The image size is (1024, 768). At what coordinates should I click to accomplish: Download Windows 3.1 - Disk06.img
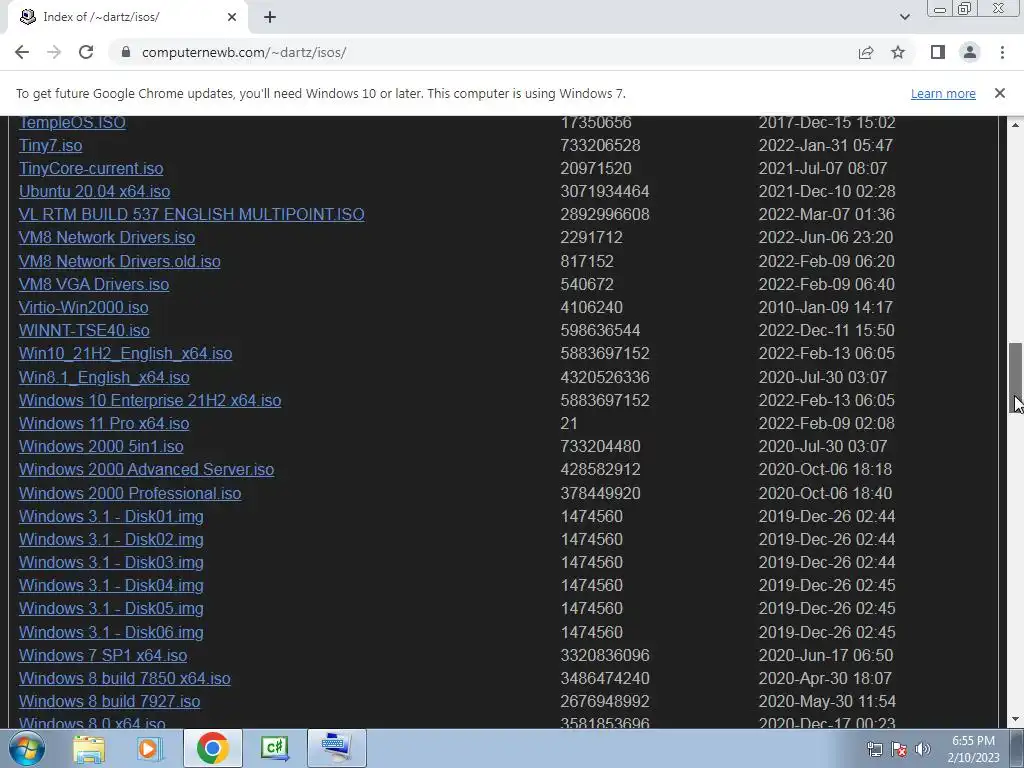pyautogui.click(x=111, y=632)
